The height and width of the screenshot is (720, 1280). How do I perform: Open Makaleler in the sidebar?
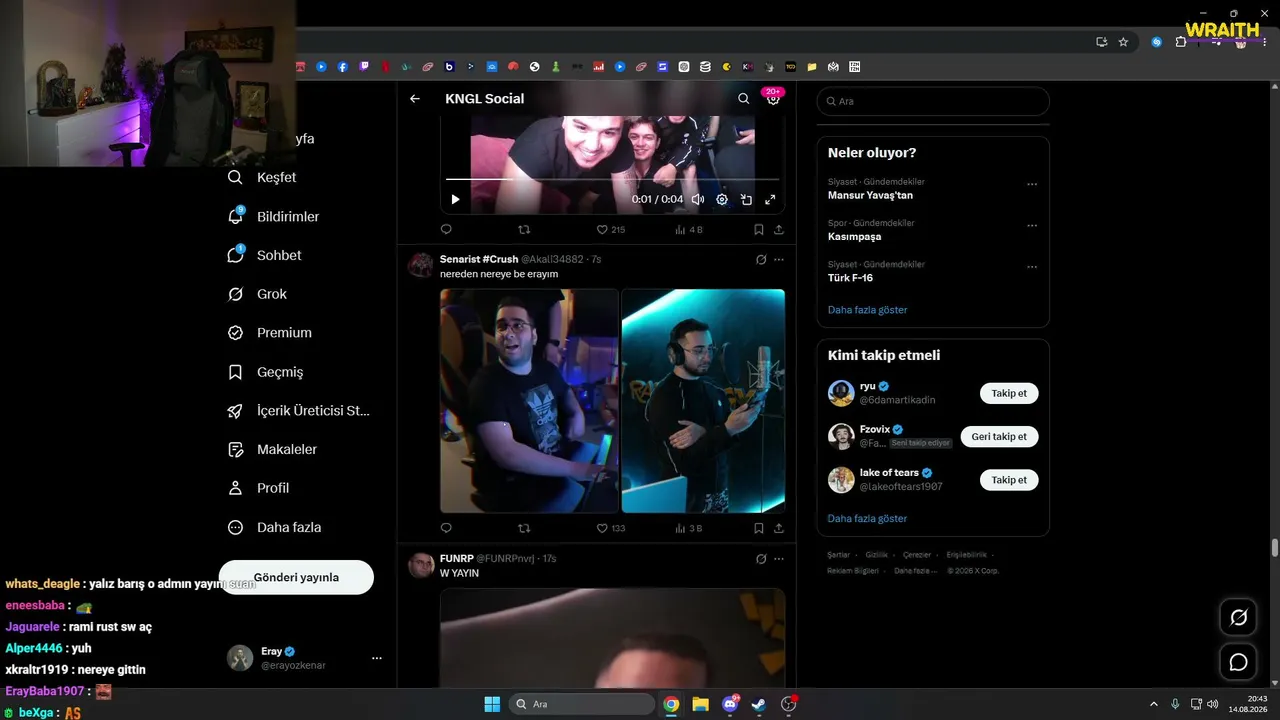coord(273,450)
